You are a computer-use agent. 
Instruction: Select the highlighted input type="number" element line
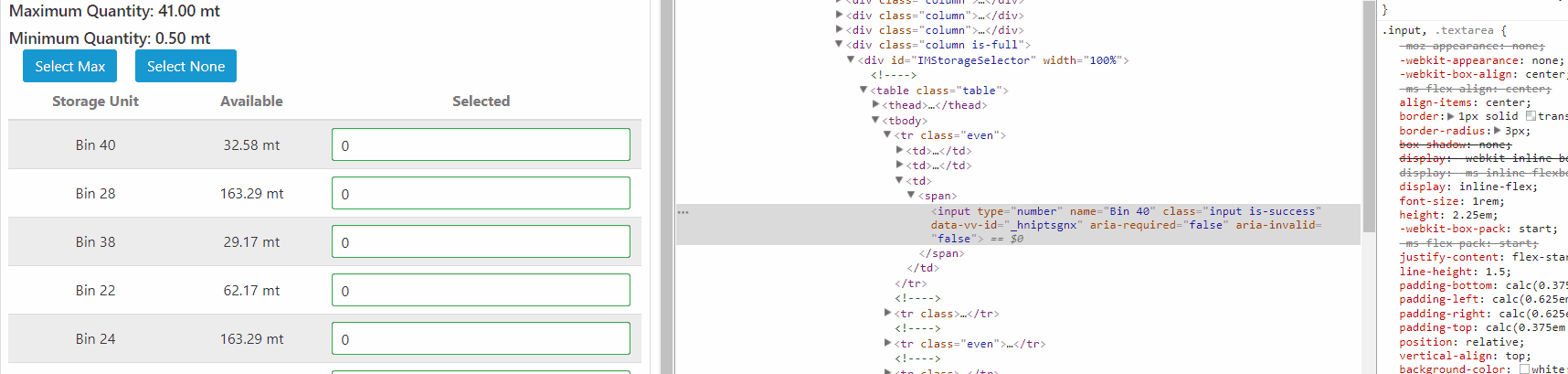click(x=1018, y=225)
